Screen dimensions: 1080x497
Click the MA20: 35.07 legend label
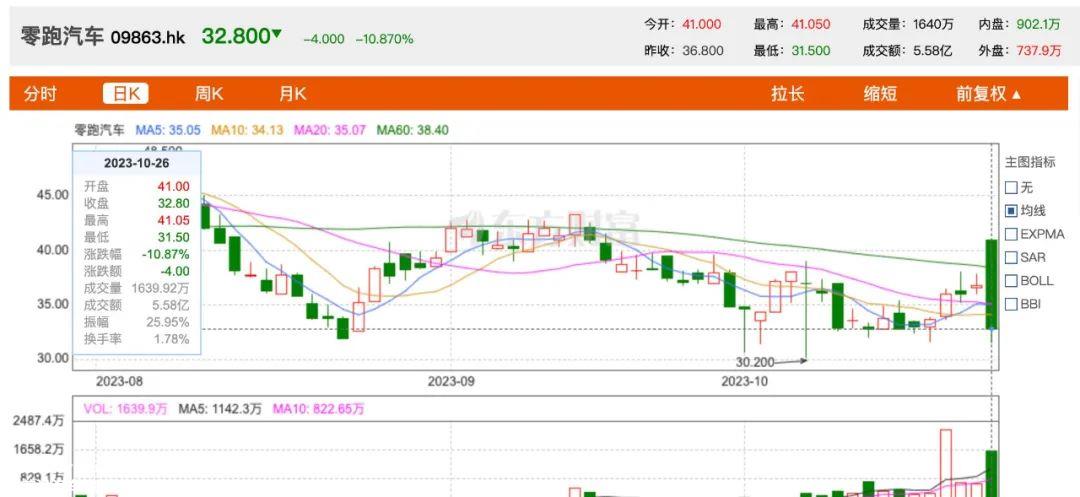[330, 129]
